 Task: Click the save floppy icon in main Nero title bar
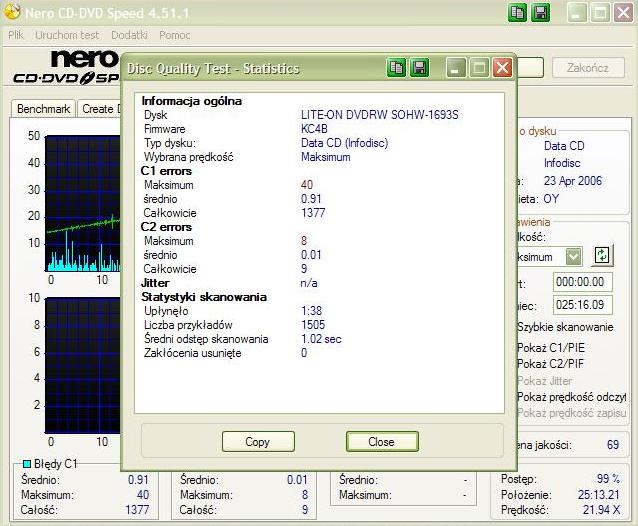coord(541,13)
